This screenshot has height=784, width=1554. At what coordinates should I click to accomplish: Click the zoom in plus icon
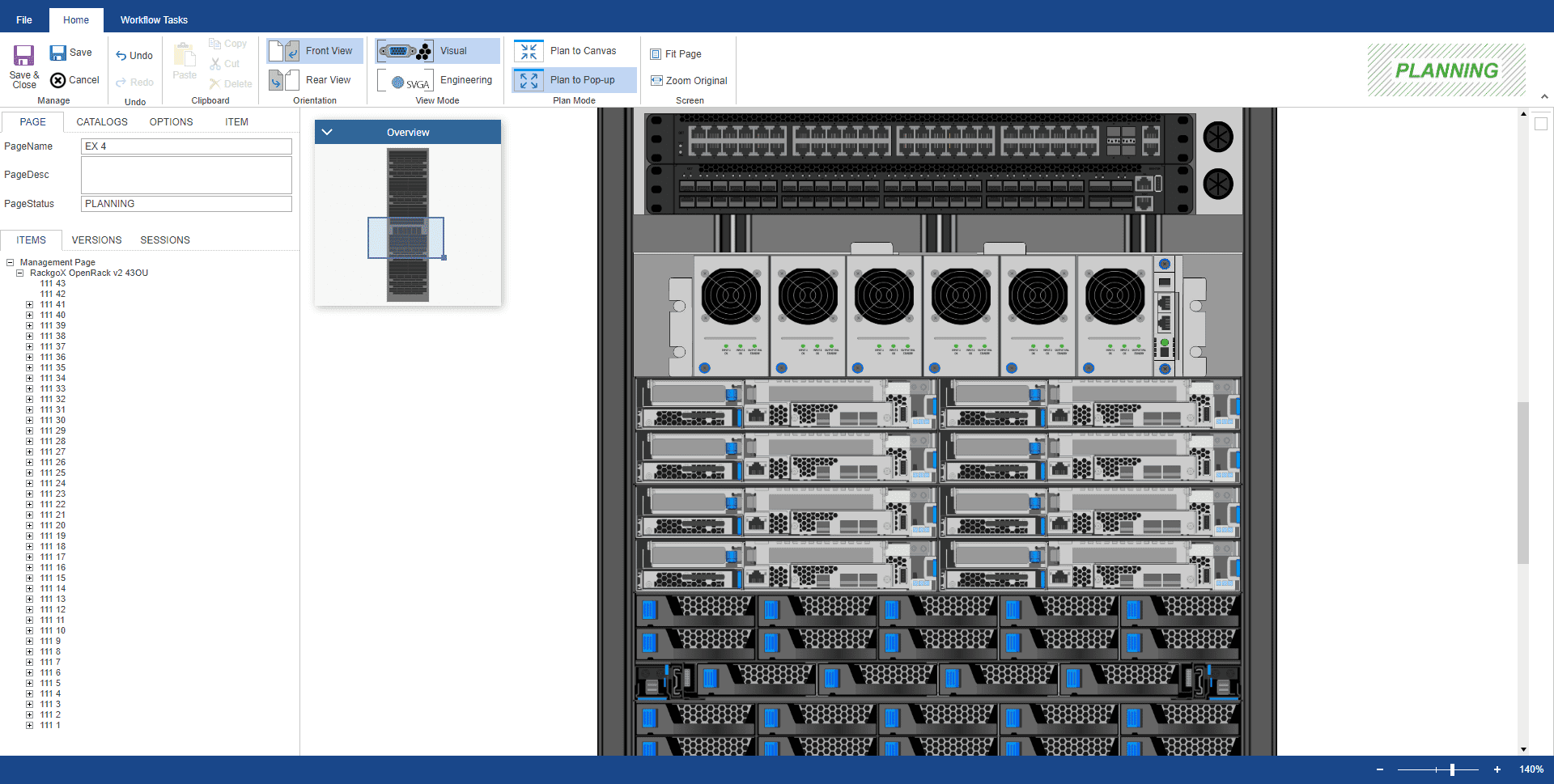click(x=1497, y=769)
